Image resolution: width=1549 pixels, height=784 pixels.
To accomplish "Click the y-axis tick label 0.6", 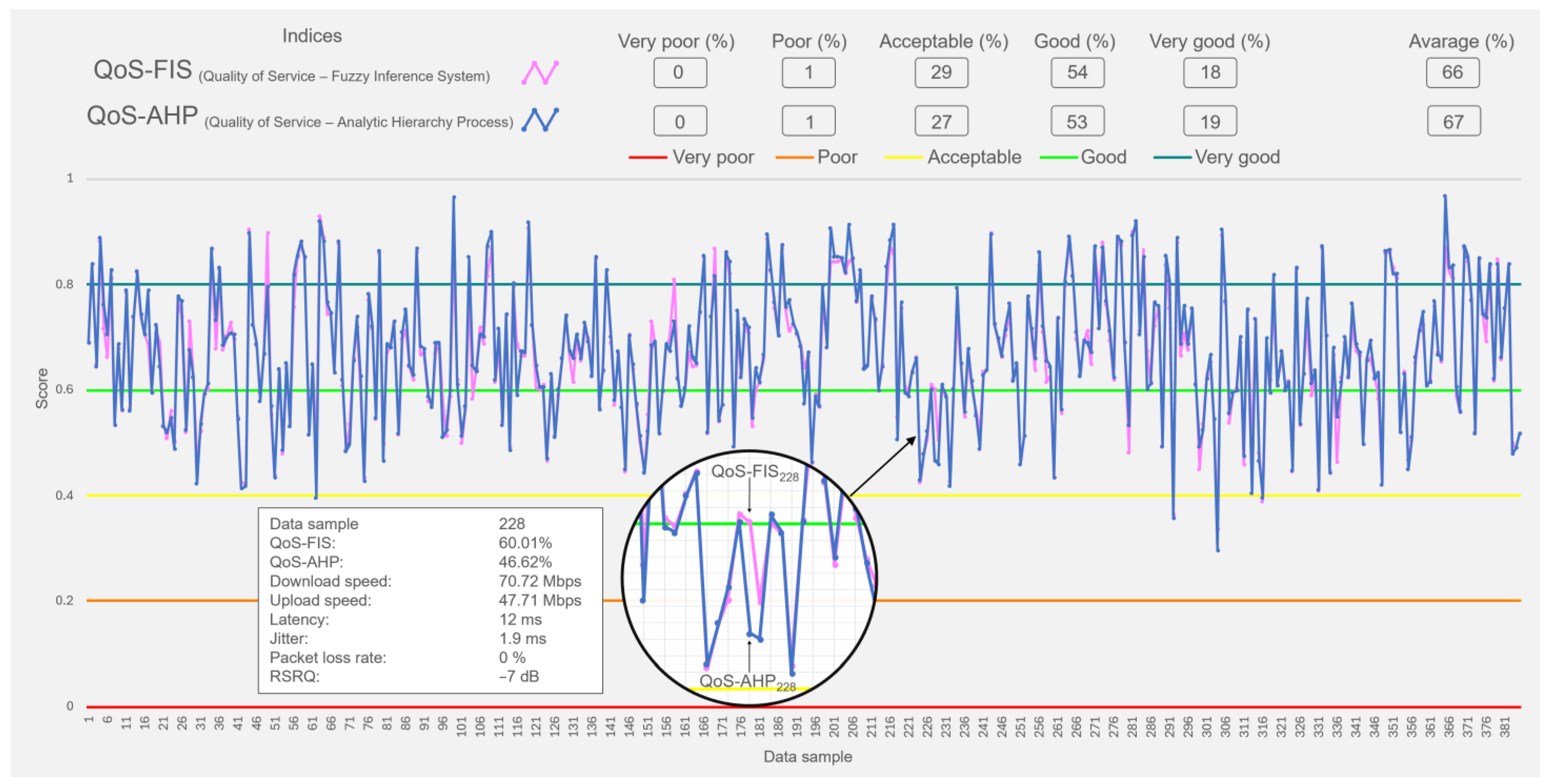I will [64, 389].
